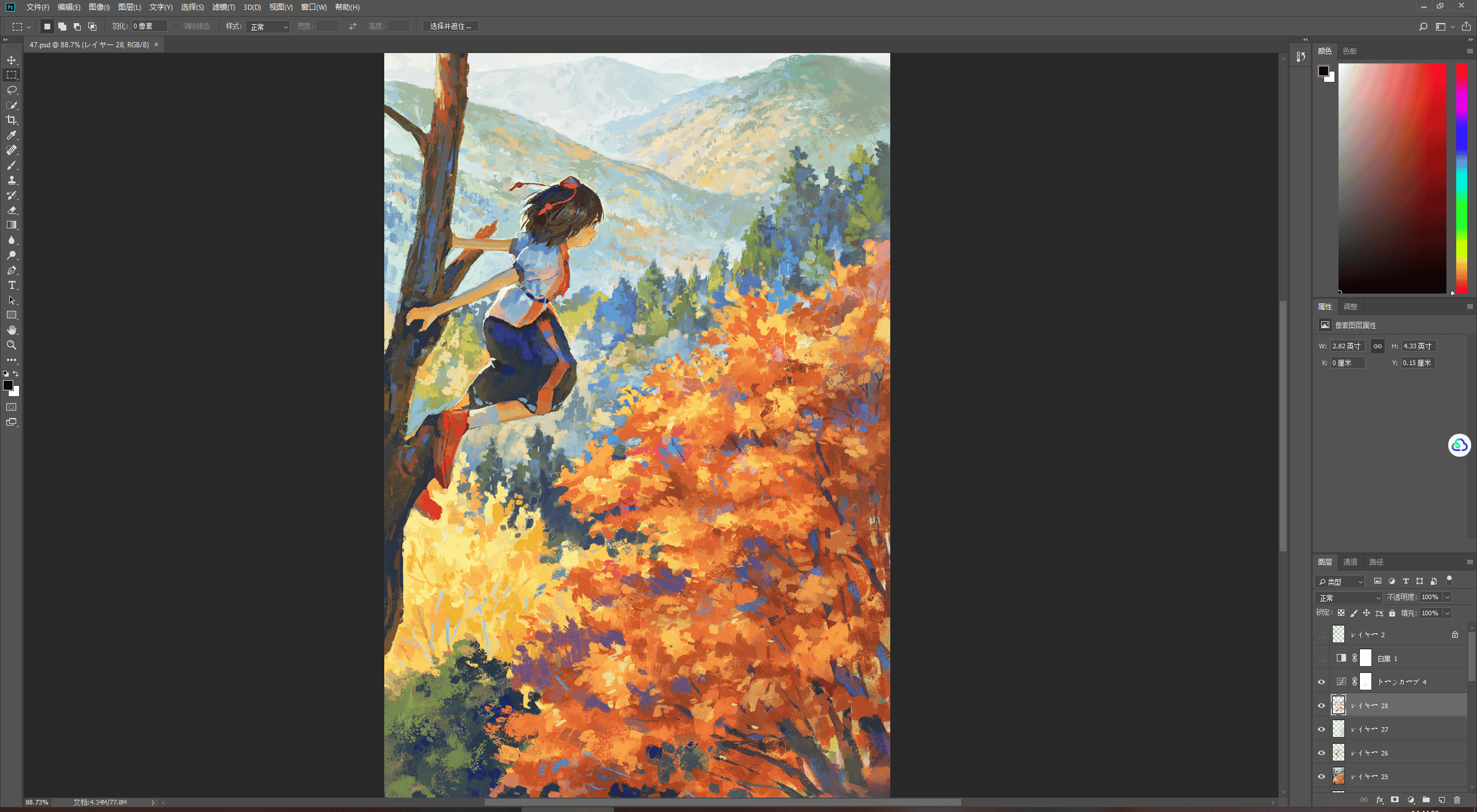Select the Lasso tool
Screen dimensions: 1477x812
coord(12,90)
